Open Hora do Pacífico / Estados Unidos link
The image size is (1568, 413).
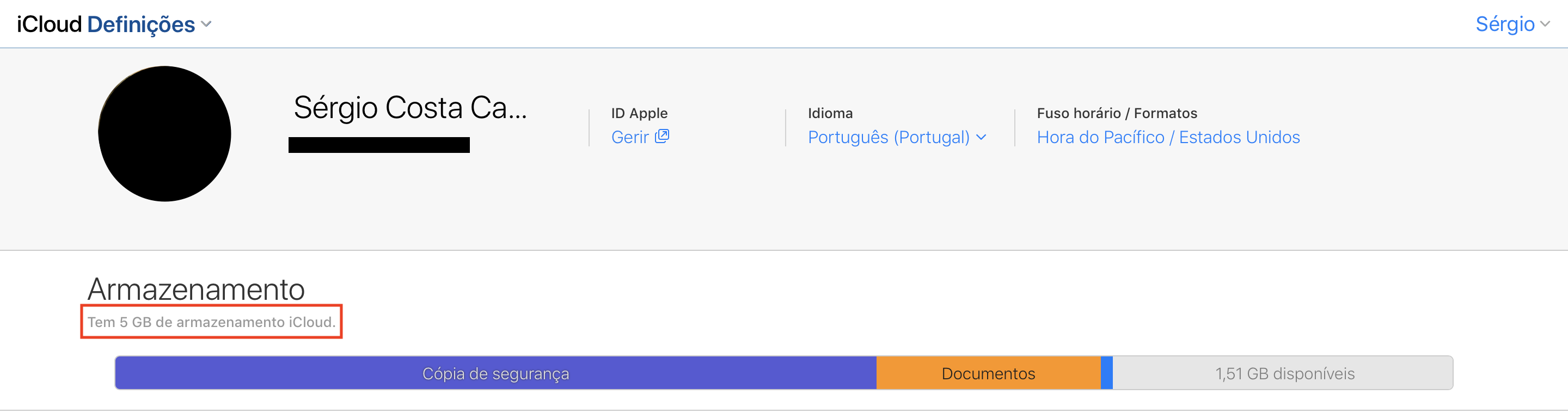[1168, 137]
